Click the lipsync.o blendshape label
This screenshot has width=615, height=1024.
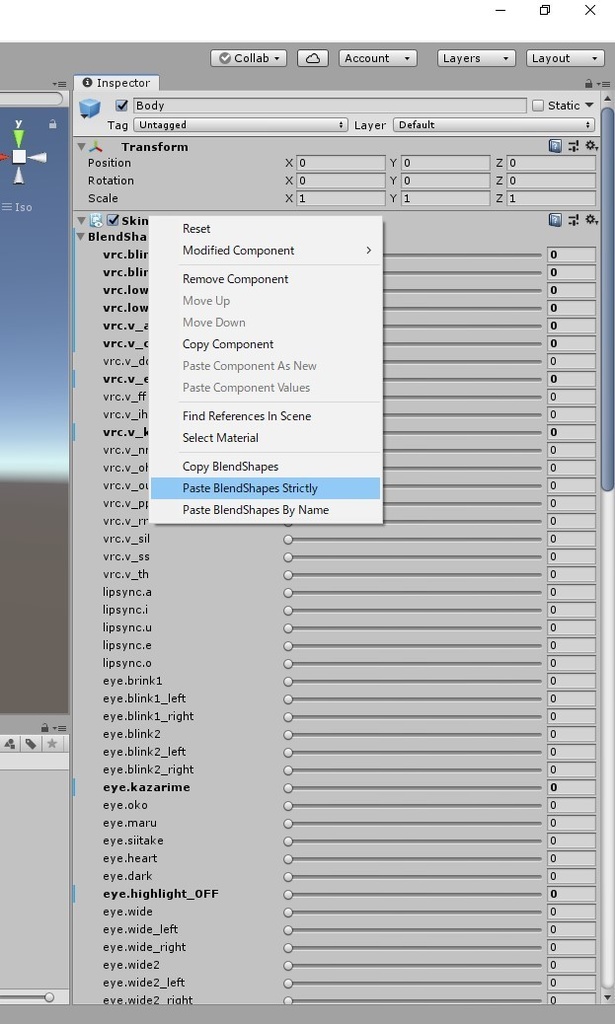(x=127, y=663)
